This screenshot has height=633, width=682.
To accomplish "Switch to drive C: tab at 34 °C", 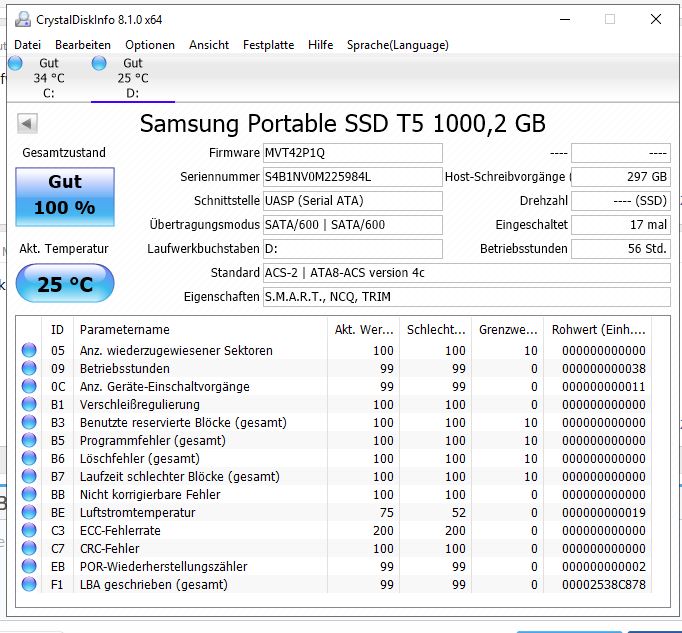I will pyautogui.click(x=49, y=78).
